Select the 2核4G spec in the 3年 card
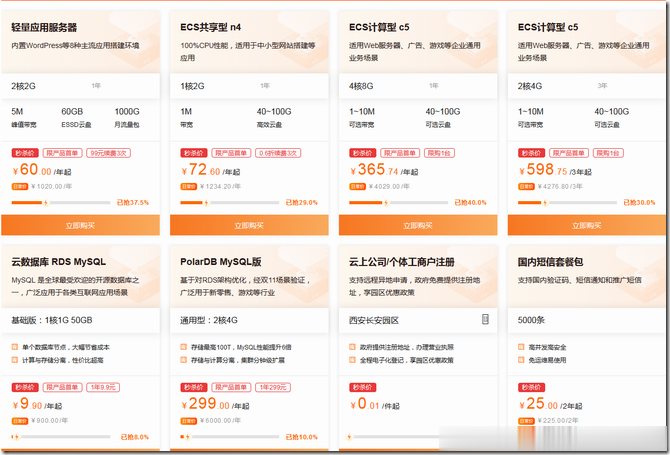670x455 pixels. click(530, 86)
